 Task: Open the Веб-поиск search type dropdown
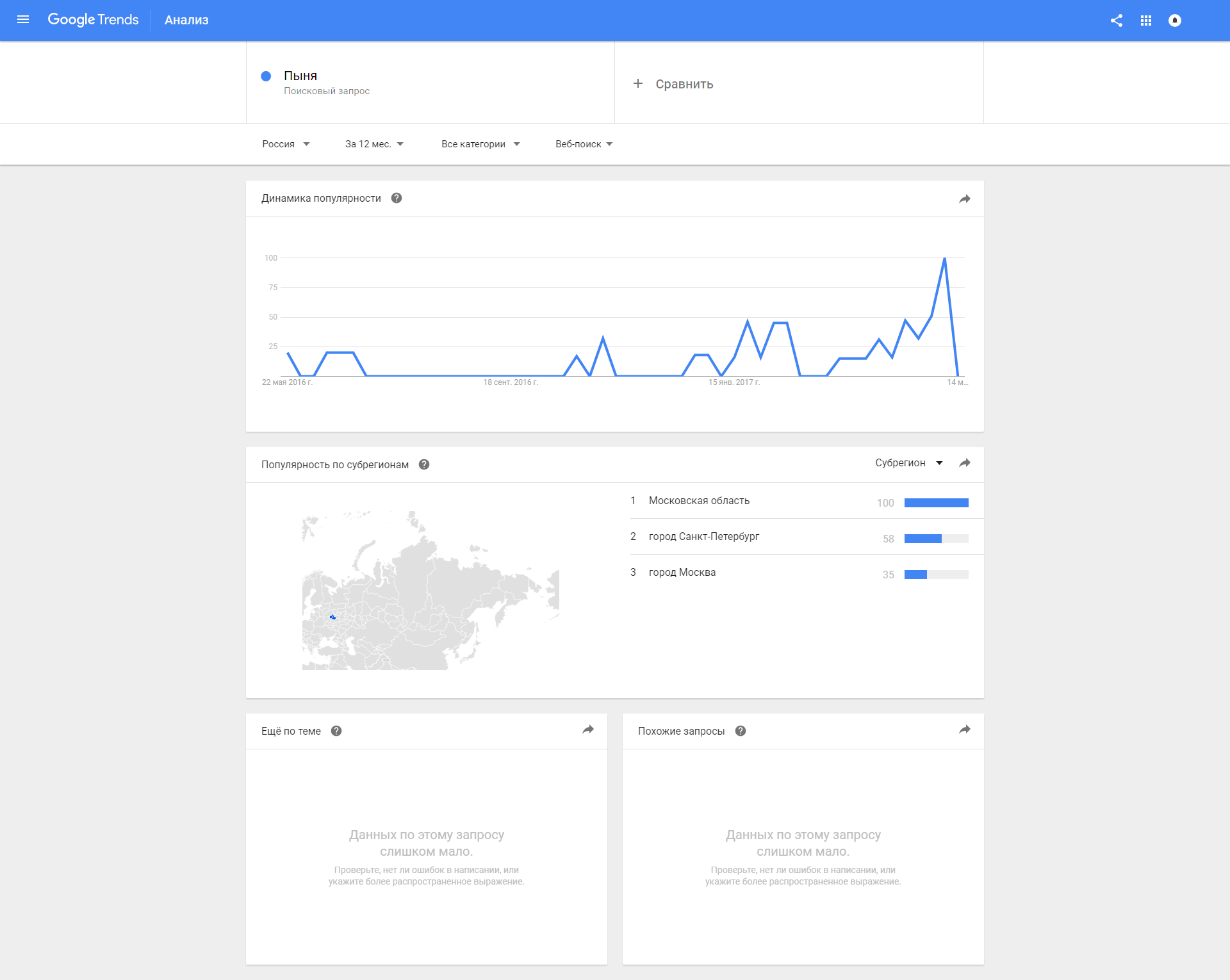coord(584,144)
